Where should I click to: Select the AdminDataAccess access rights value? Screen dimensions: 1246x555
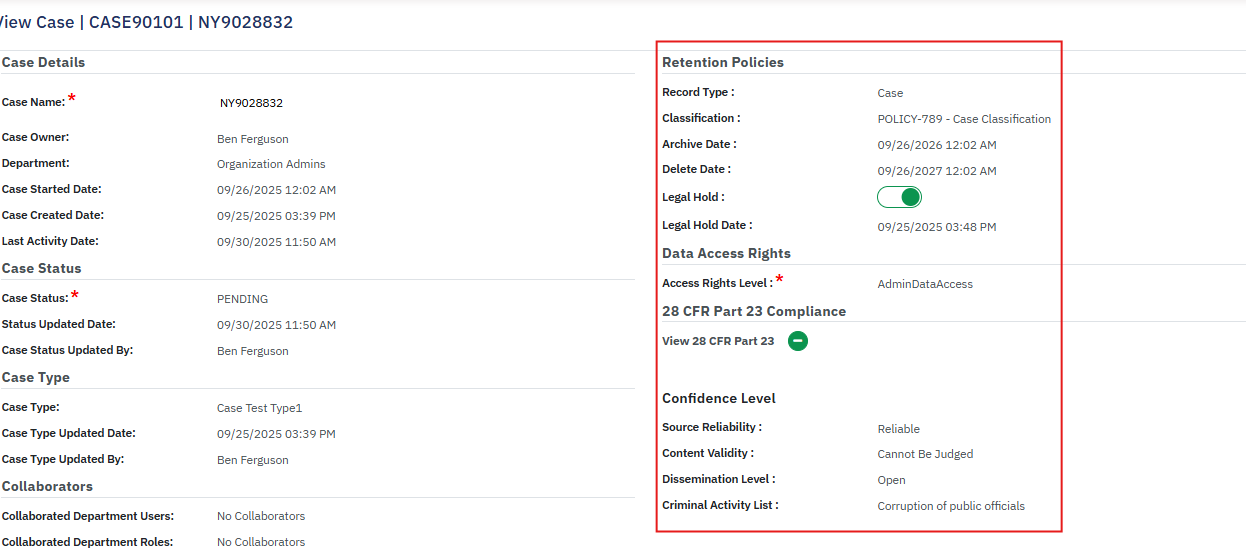pos(925,284)
